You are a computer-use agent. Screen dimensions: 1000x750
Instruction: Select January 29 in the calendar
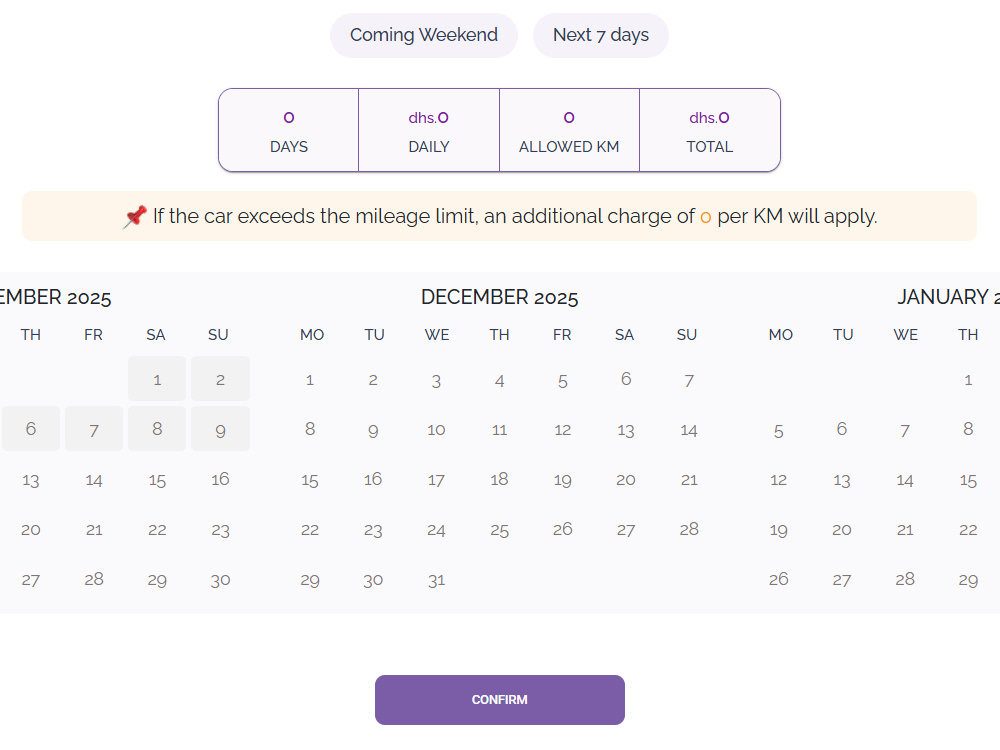(968, 580)
